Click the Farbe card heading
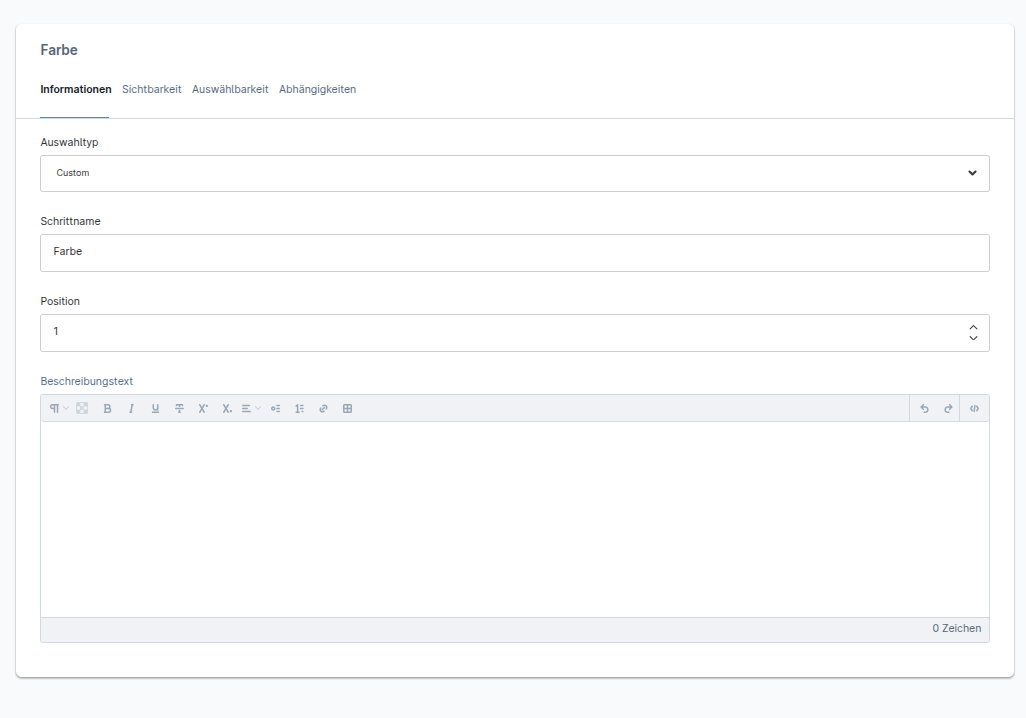The image size is (1026, 718). pos(59,50)
